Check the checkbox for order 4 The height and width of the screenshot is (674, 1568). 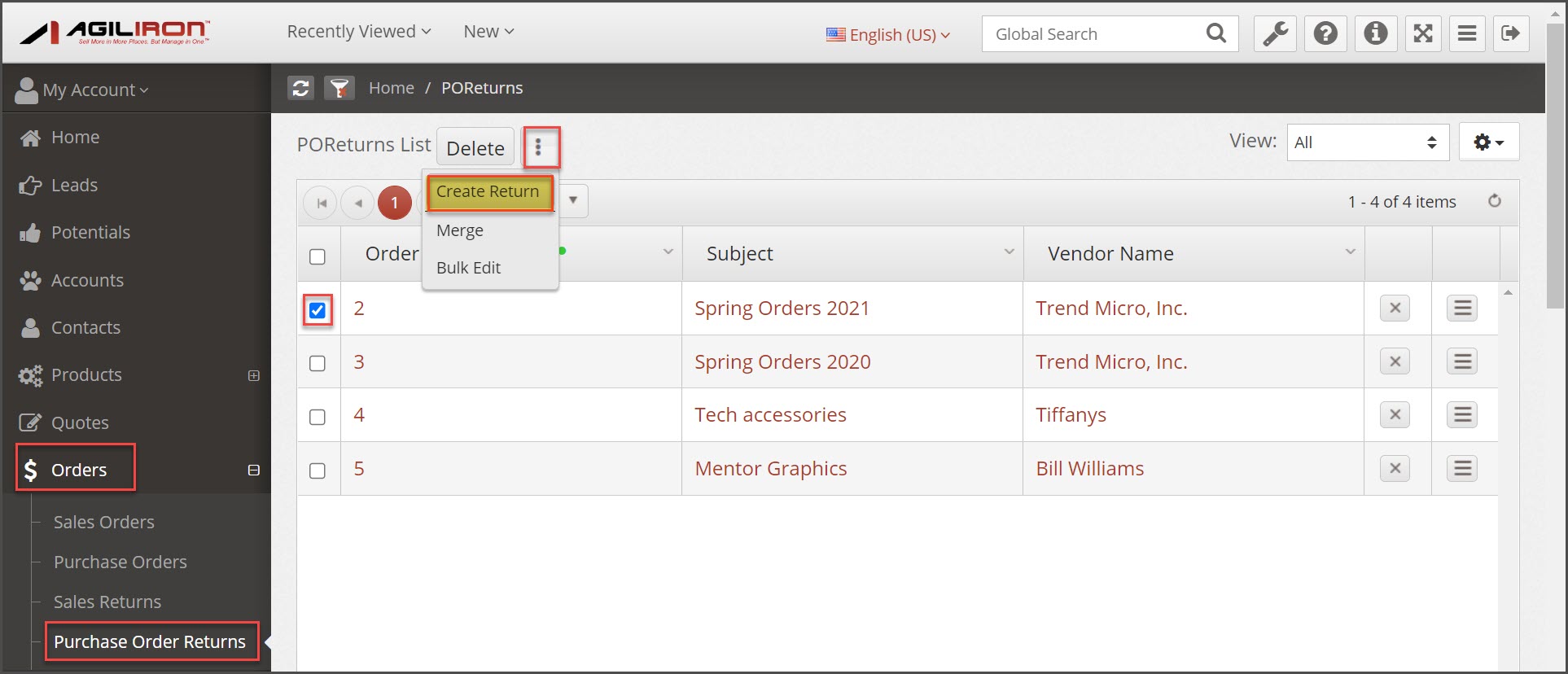coord(318,417)
